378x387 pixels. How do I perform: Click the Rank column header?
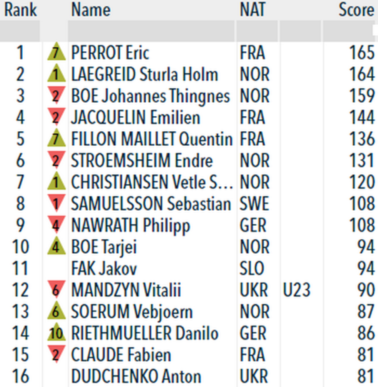tap(20, 9)
